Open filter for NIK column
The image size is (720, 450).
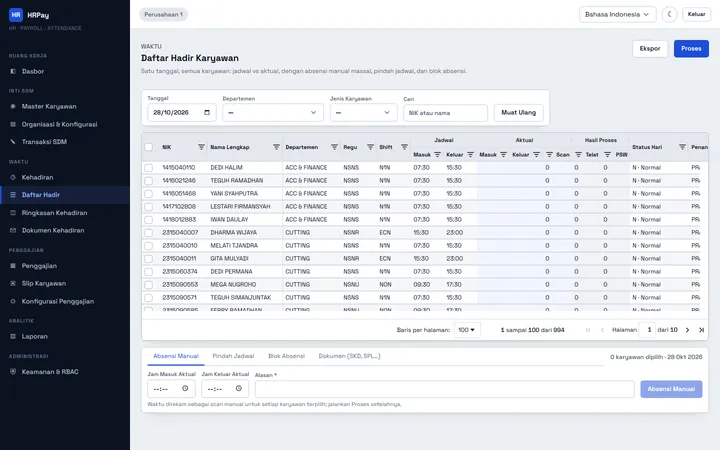click(x=201, y=147)
